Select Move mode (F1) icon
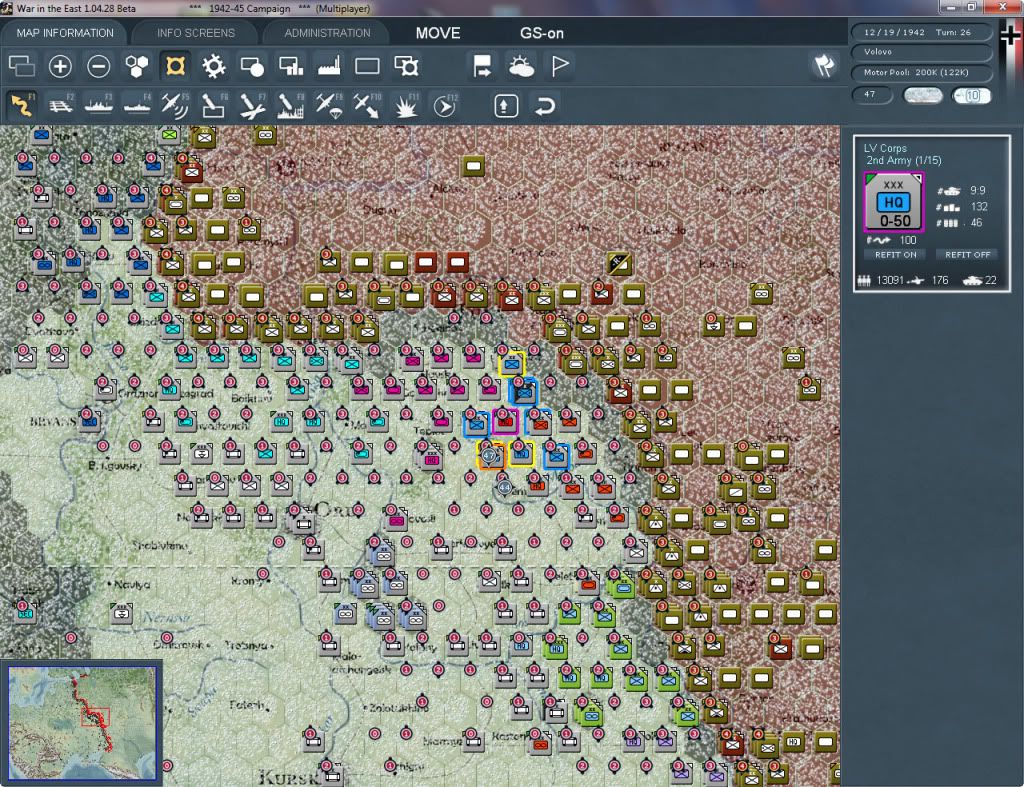This screenshot has height=787, width=1024. 22,105
